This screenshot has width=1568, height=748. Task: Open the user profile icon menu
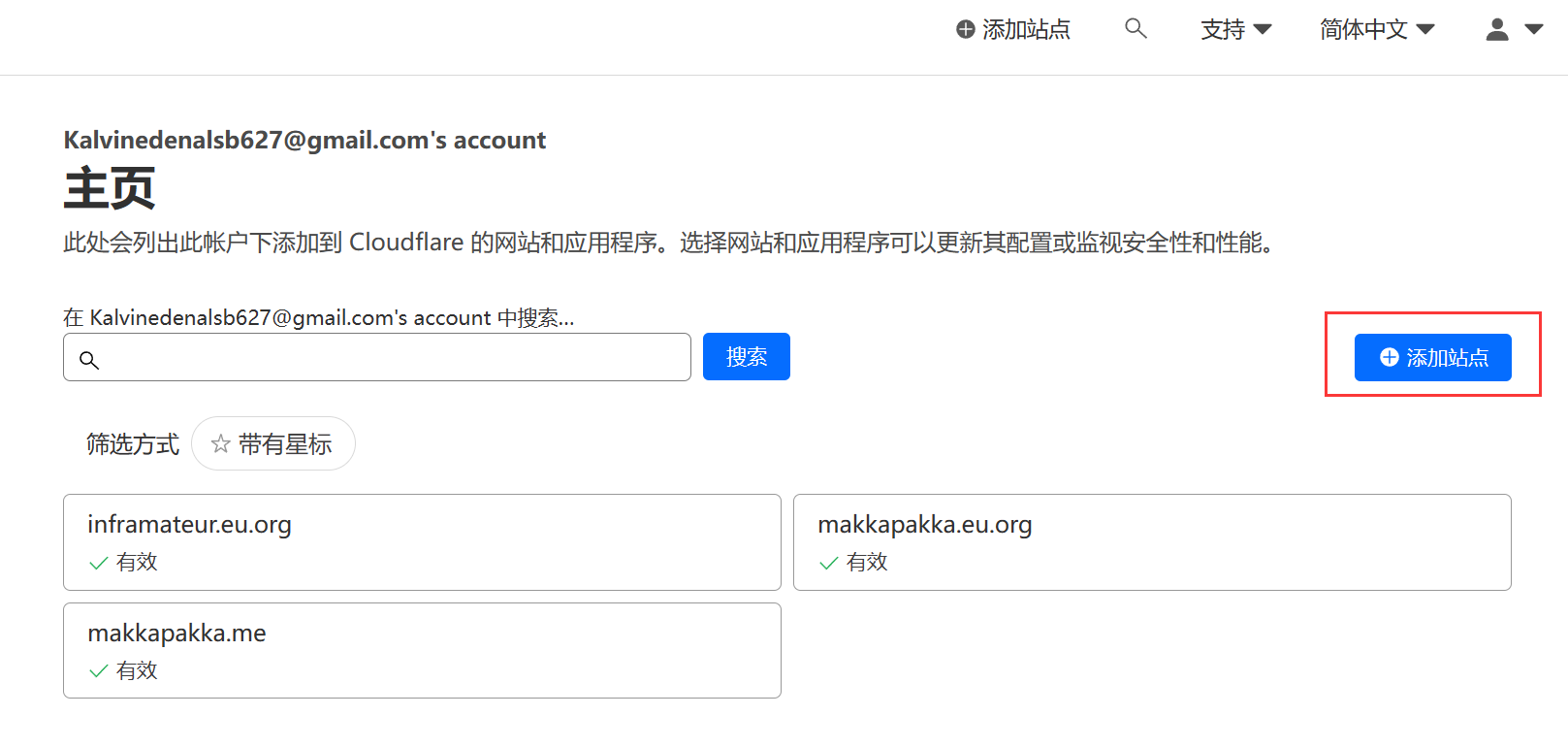point(1497,30)
